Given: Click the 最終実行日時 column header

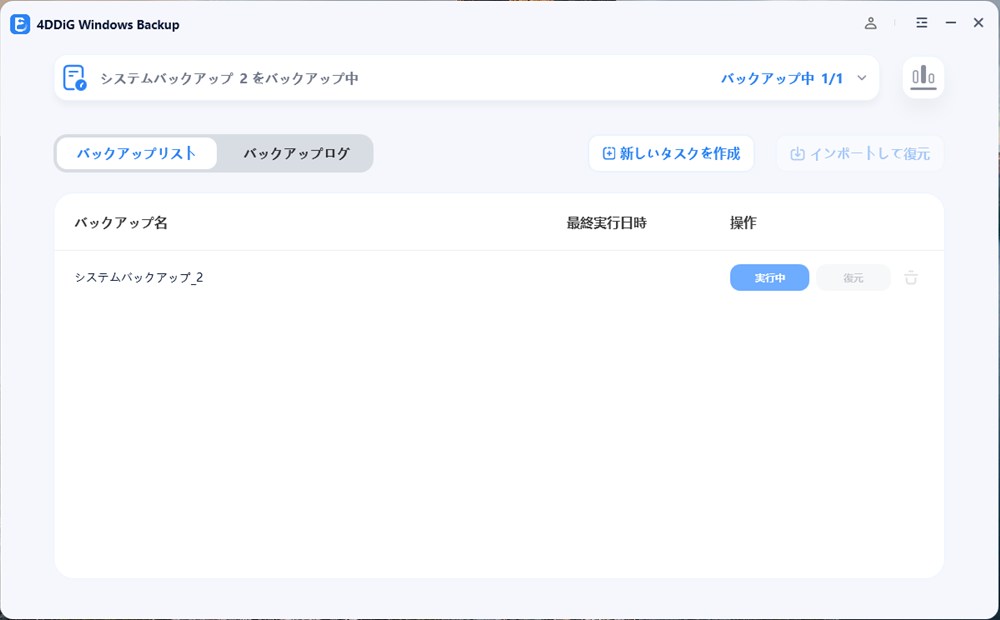Looking at the screenshot, I should click(606, 223).
